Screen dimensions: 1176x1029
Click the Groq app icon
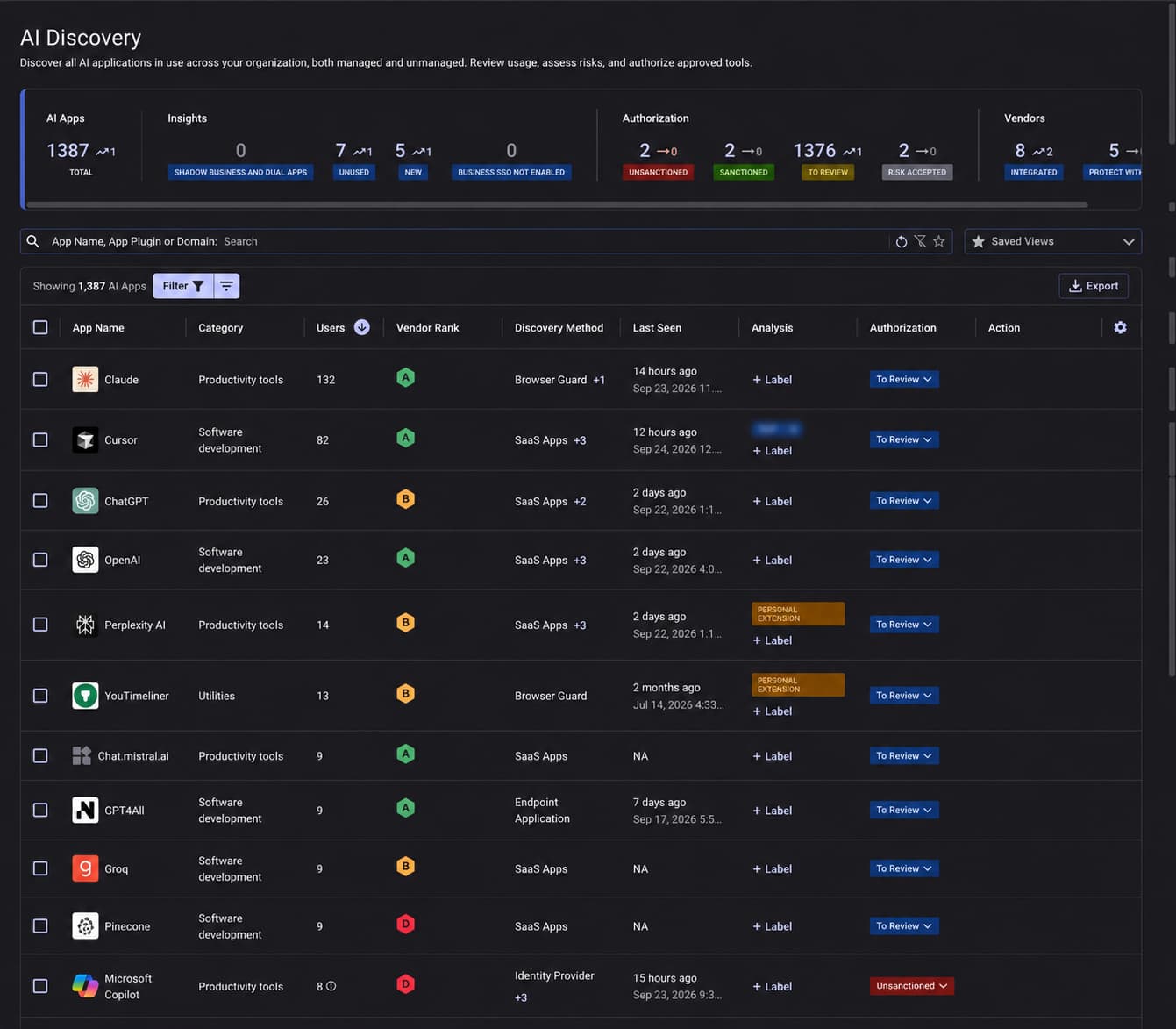tap(85, 868)
